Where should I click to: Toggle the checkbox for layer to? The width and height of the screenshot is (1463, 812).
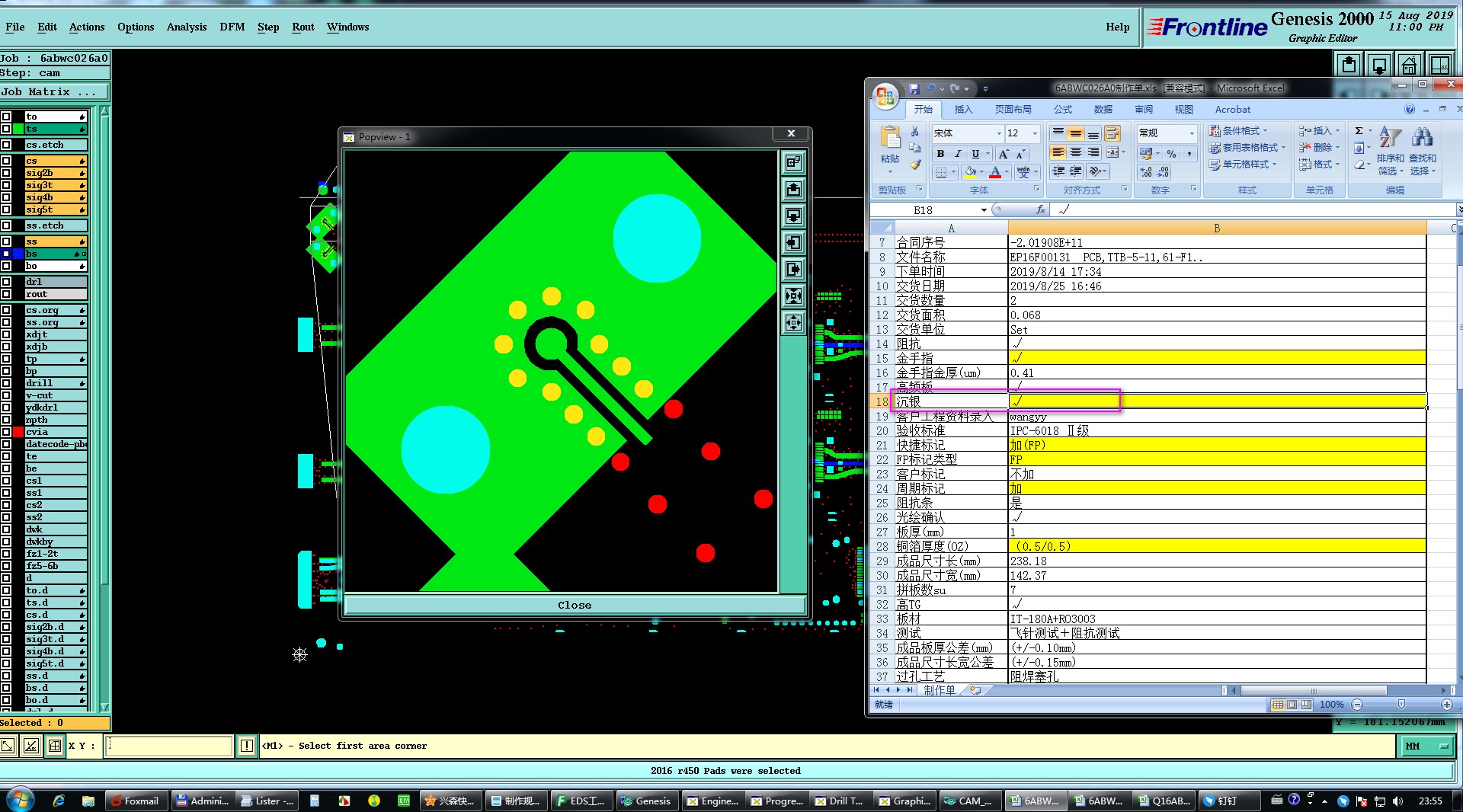(6, 117)
